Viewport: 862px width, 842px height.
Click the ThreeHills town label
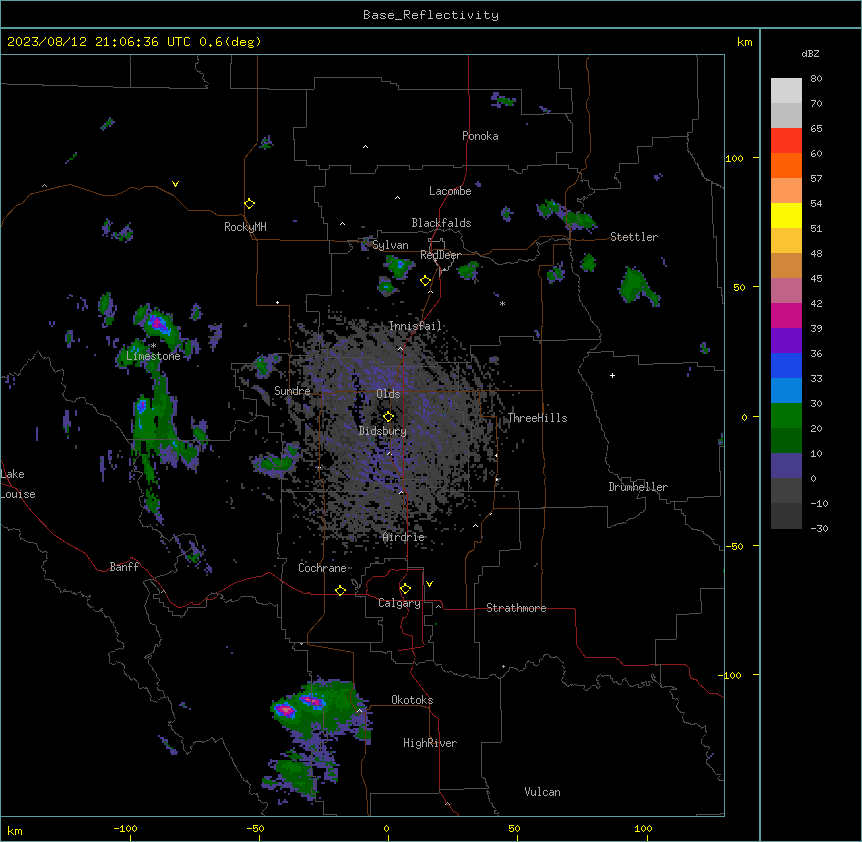[x=537, y=418]
